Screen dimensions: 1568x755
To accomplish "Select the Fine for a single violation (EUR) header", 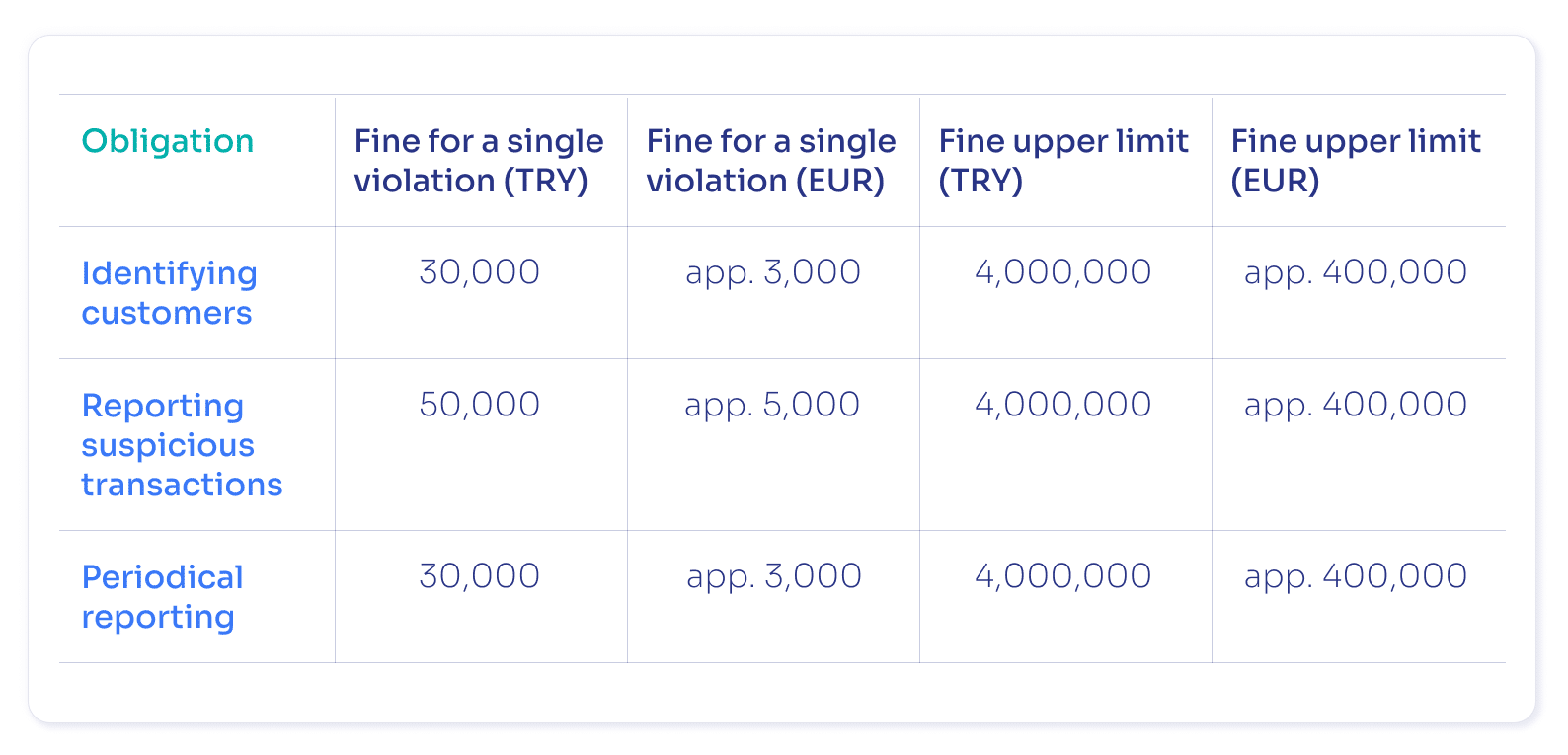I will (771, 161).
